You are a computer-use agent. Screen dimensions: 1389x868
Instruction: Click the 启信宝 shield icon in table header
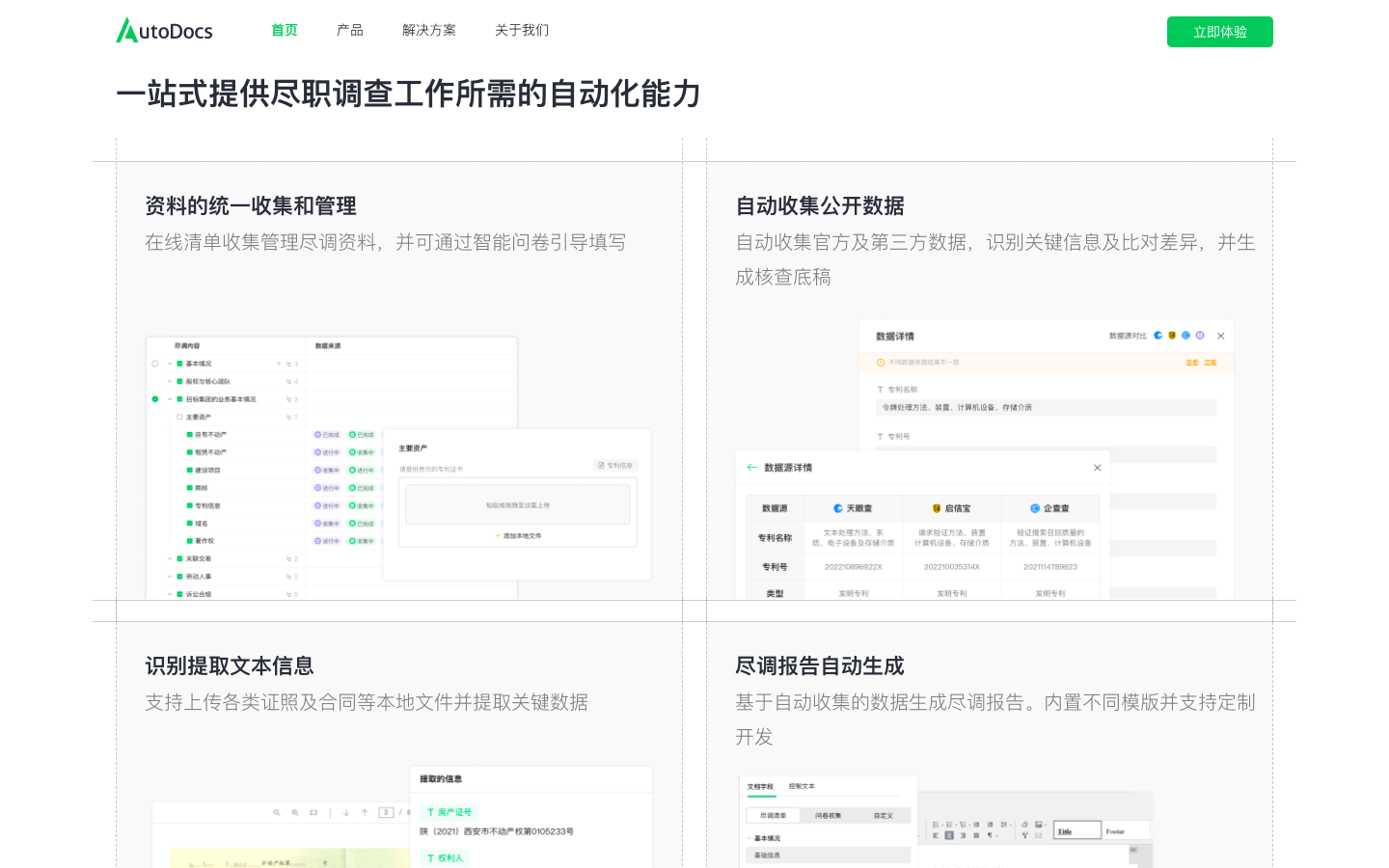tap(937, 508)
